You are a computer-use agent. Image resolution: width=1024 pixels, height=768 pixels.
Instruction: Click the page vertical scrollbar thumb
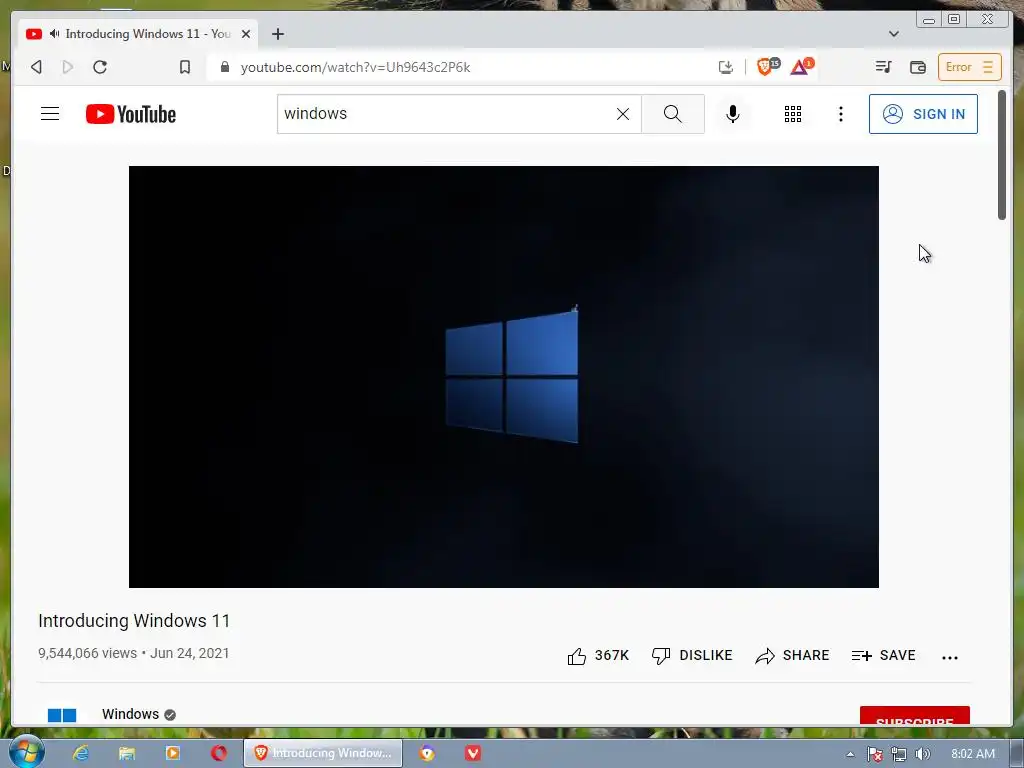(x=1002, y=155)
